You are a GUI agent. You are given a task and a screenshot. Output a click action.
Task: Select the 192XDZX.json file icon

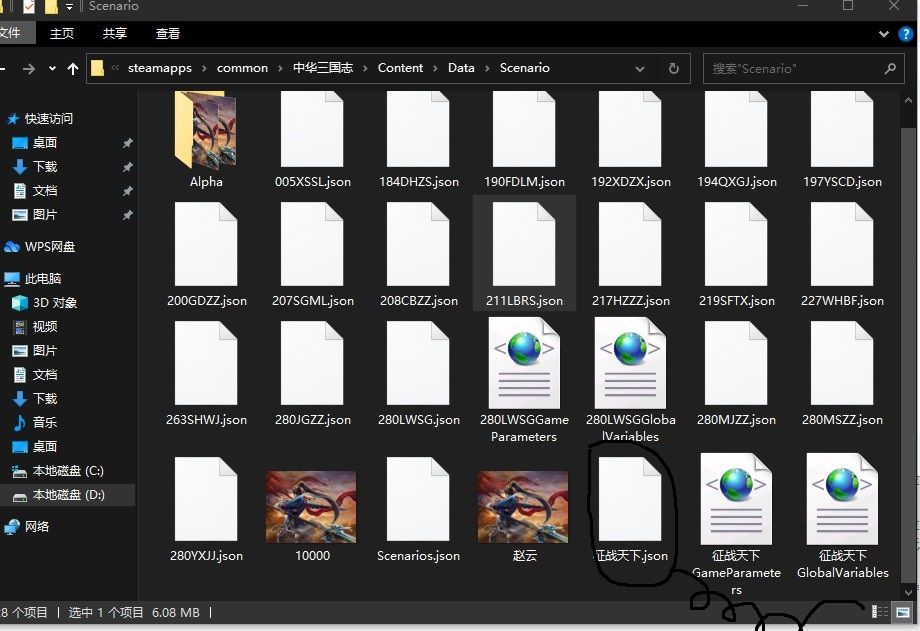point(630,129)
